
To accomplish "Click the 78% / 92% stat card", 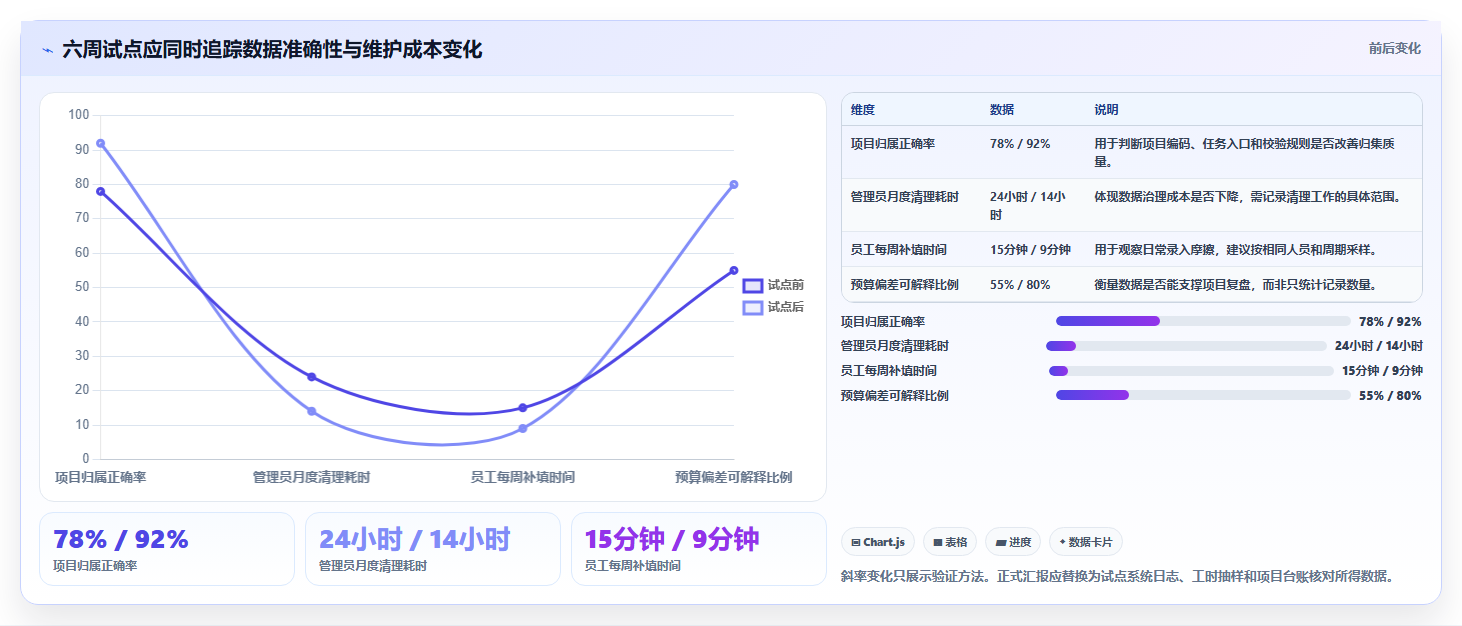I will click(167, 549).
